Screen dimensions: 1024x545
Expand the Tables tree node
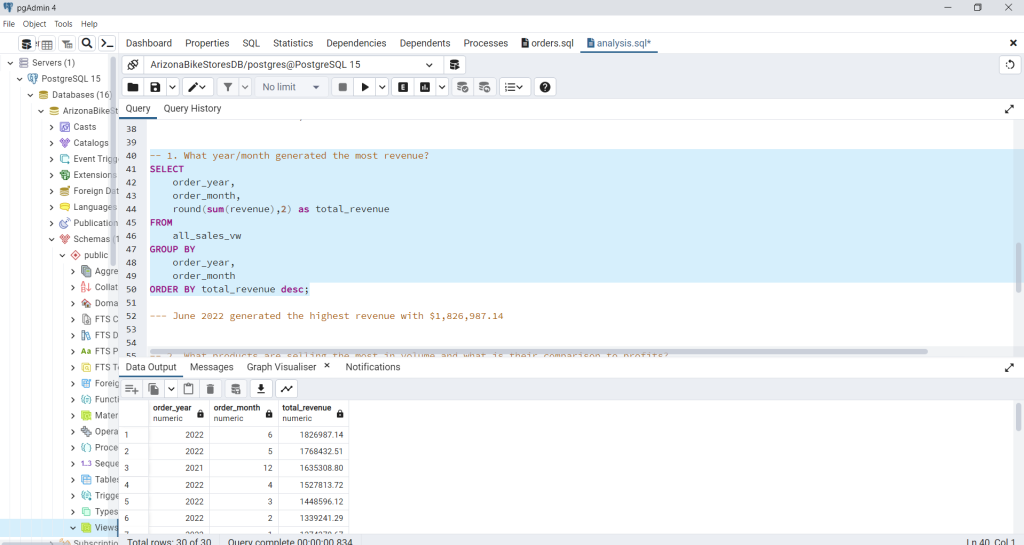click(x=73, y=479)
